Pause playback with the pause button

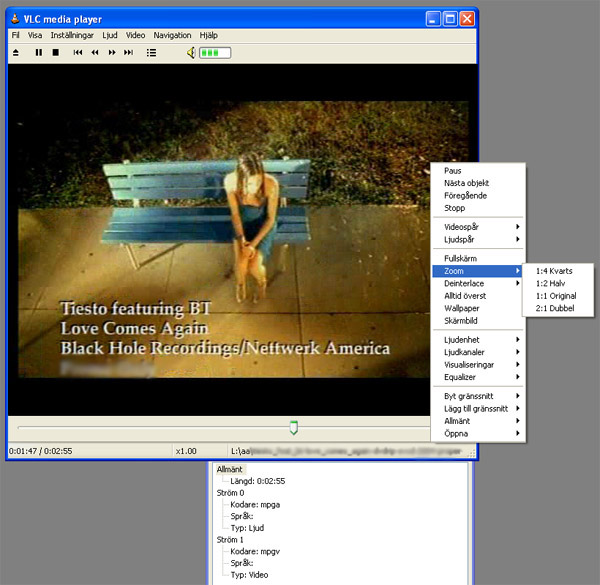(39, 52)
